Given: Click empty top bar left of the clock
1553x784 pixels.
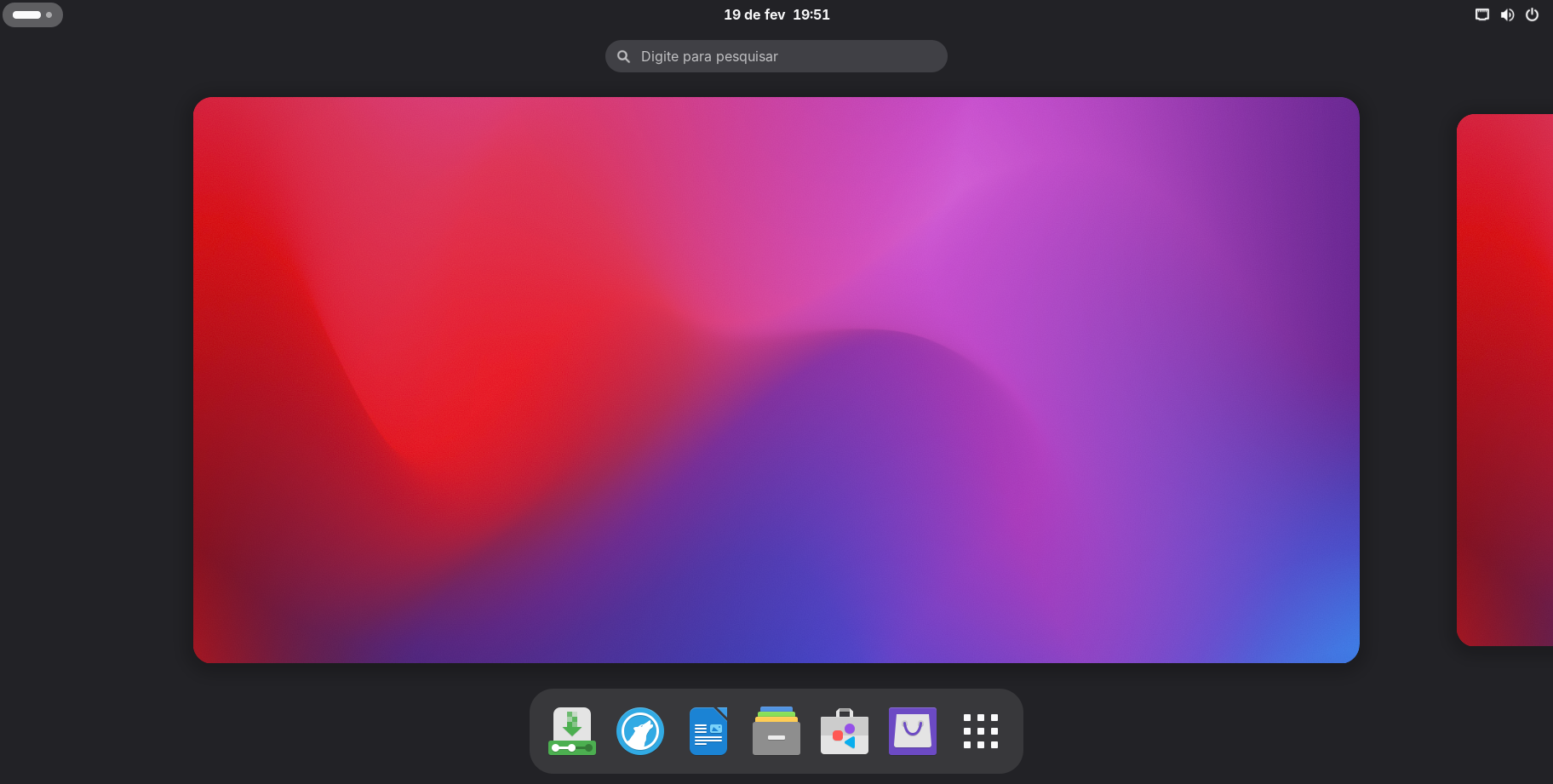Looking at the screenshot, I should 383,14.
